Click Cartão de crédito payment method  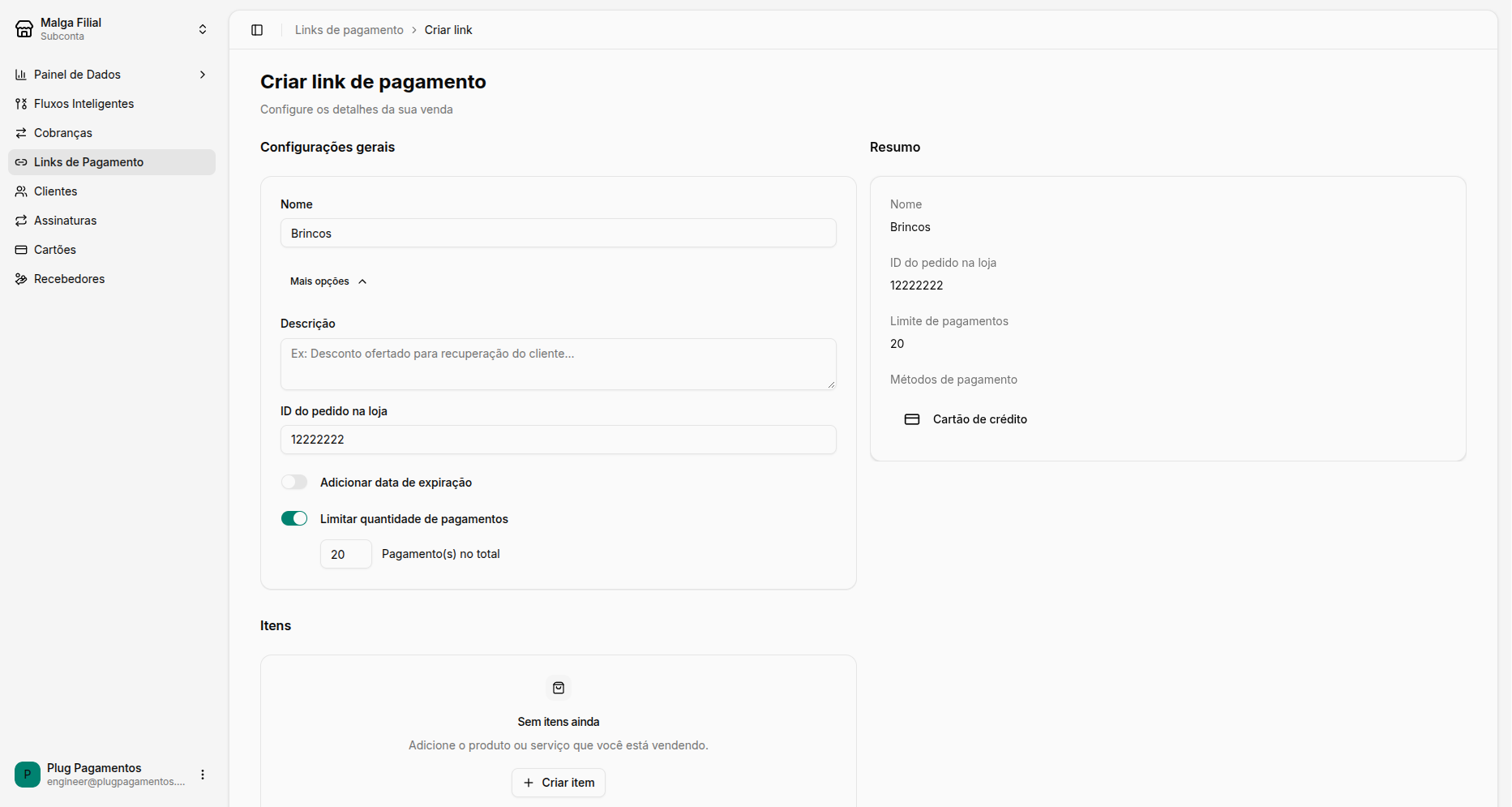[980, 419]
